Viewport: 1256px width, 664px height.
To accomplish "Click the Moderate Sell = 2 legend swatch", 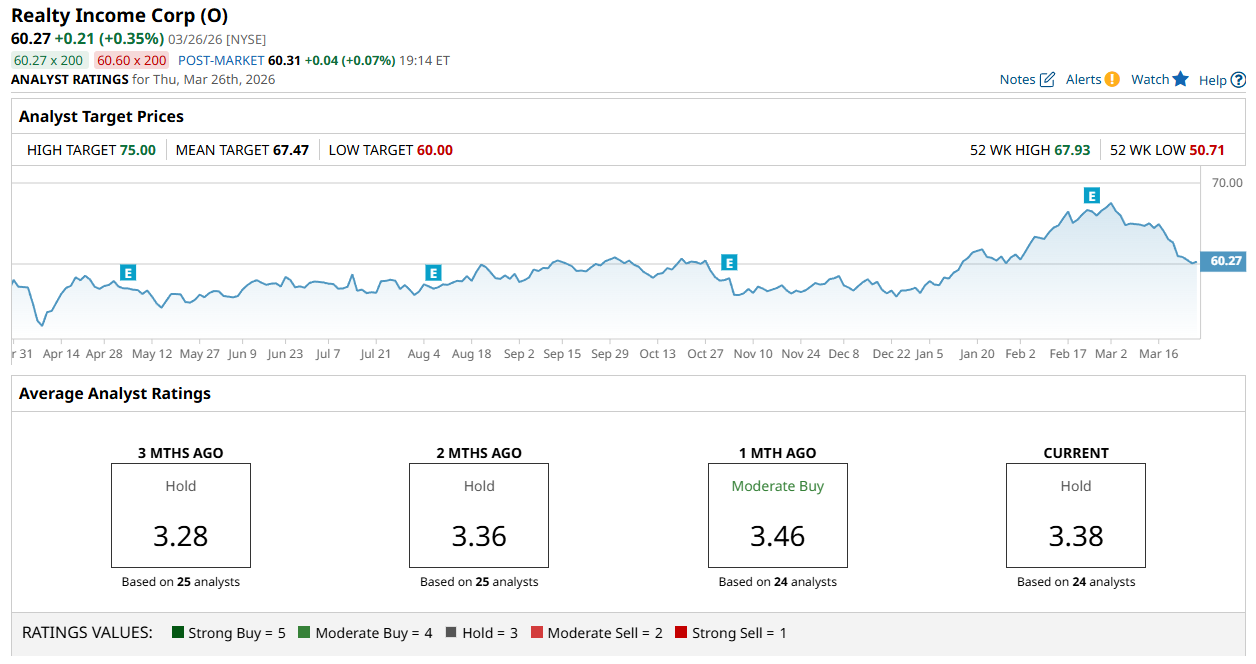I will [537, 633].
